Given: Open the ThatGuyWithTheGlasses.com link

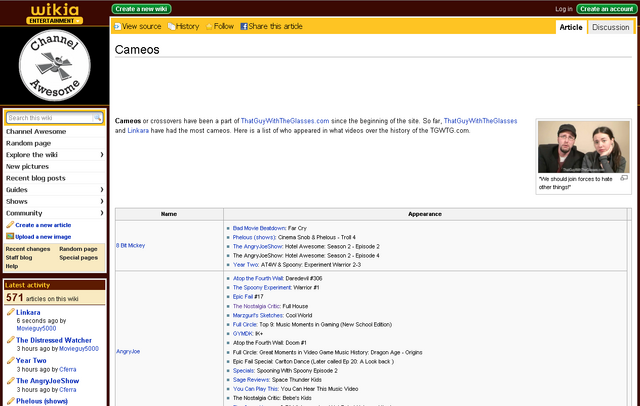Looking at the screenshot, I should (285, 121).
